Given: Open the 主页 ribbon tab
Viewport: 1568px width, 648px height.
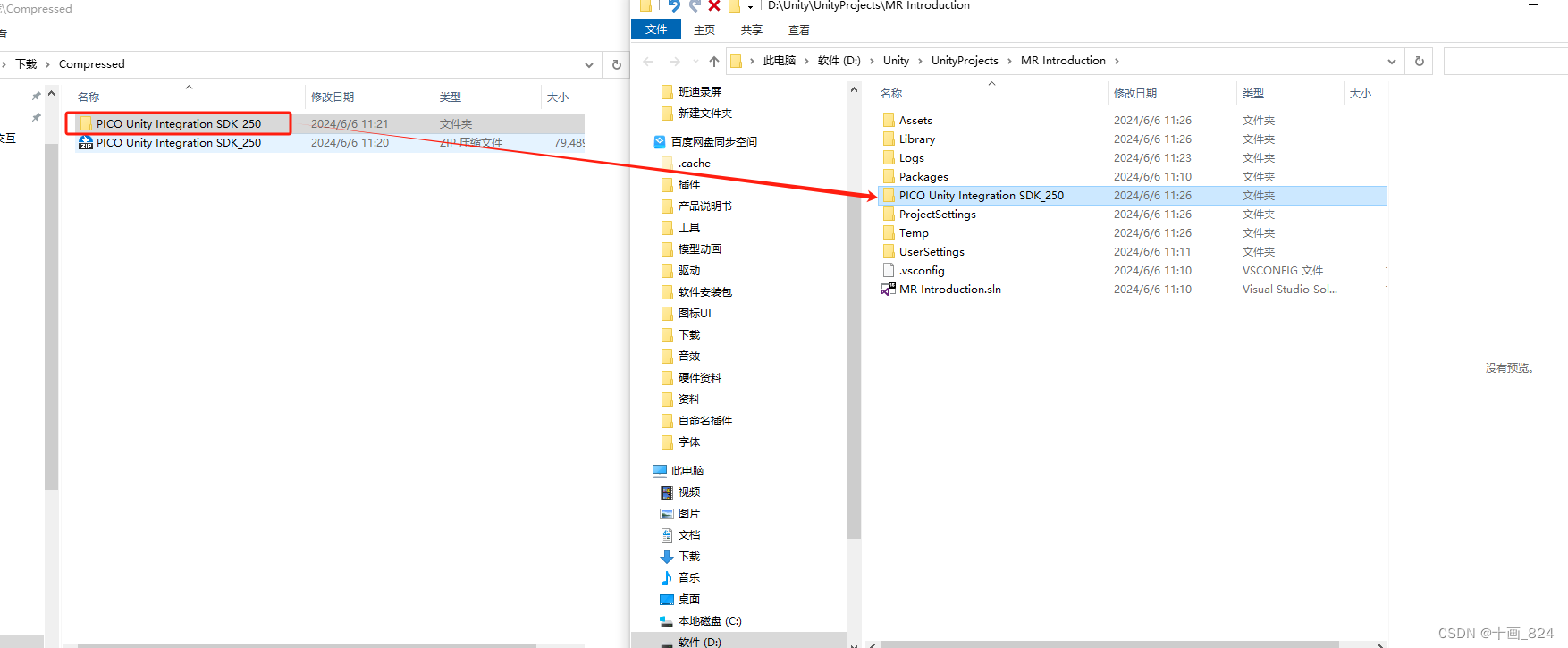Looking at the screenshot, I should (x=704, y=29).
